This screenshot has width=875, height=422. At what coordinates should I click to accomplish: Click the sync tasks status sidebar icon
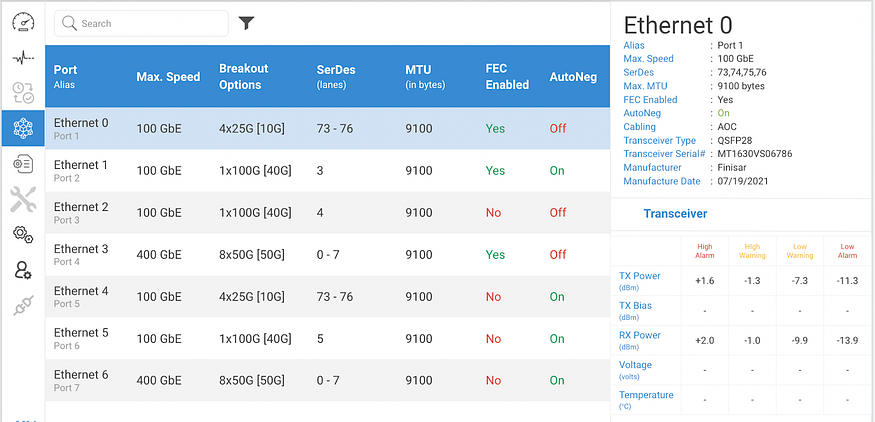[23, 93]
